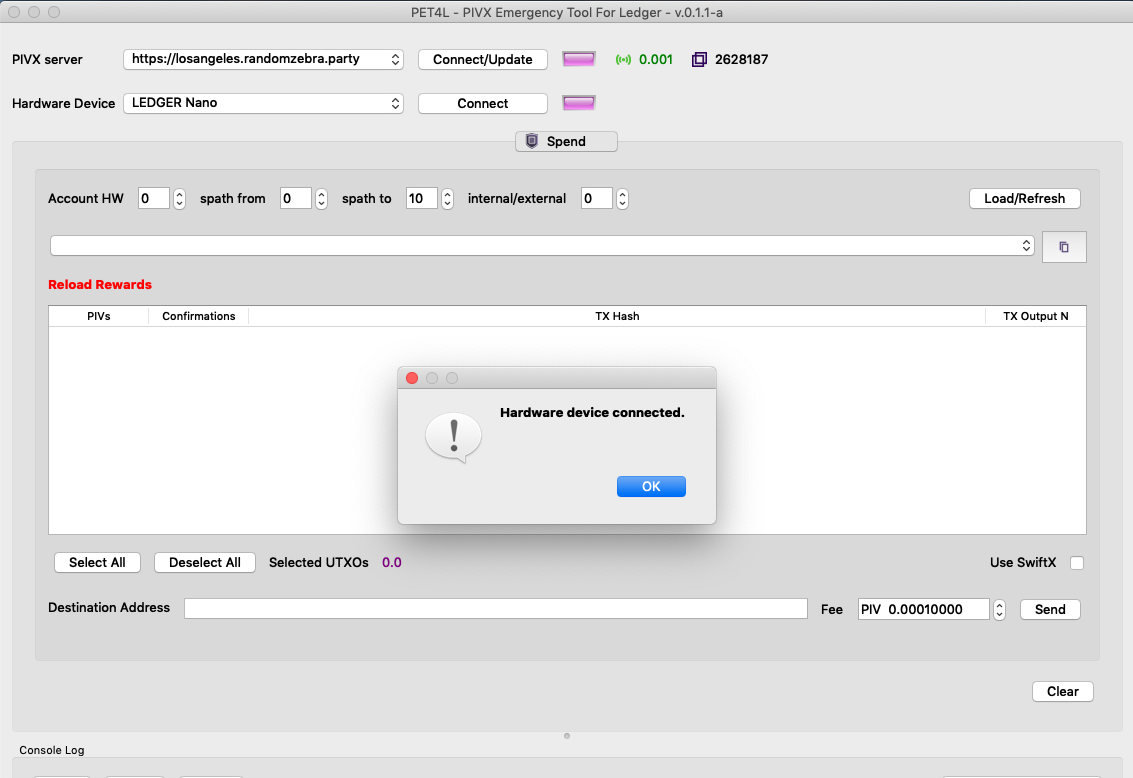Click the Confirmations column header
1133x778 pixels.
(x=199, y=316)
